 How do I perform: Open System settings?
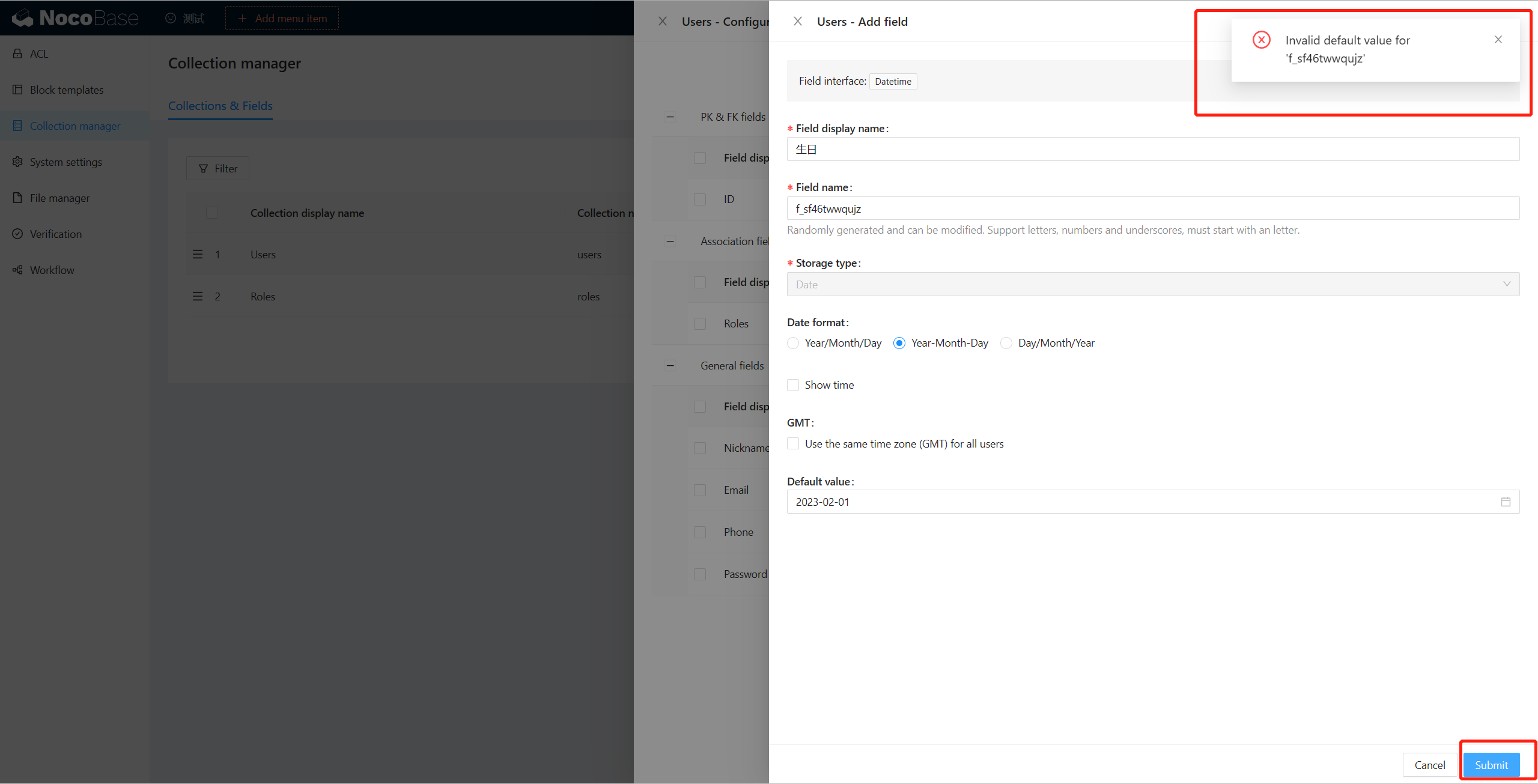coord(65,162)
